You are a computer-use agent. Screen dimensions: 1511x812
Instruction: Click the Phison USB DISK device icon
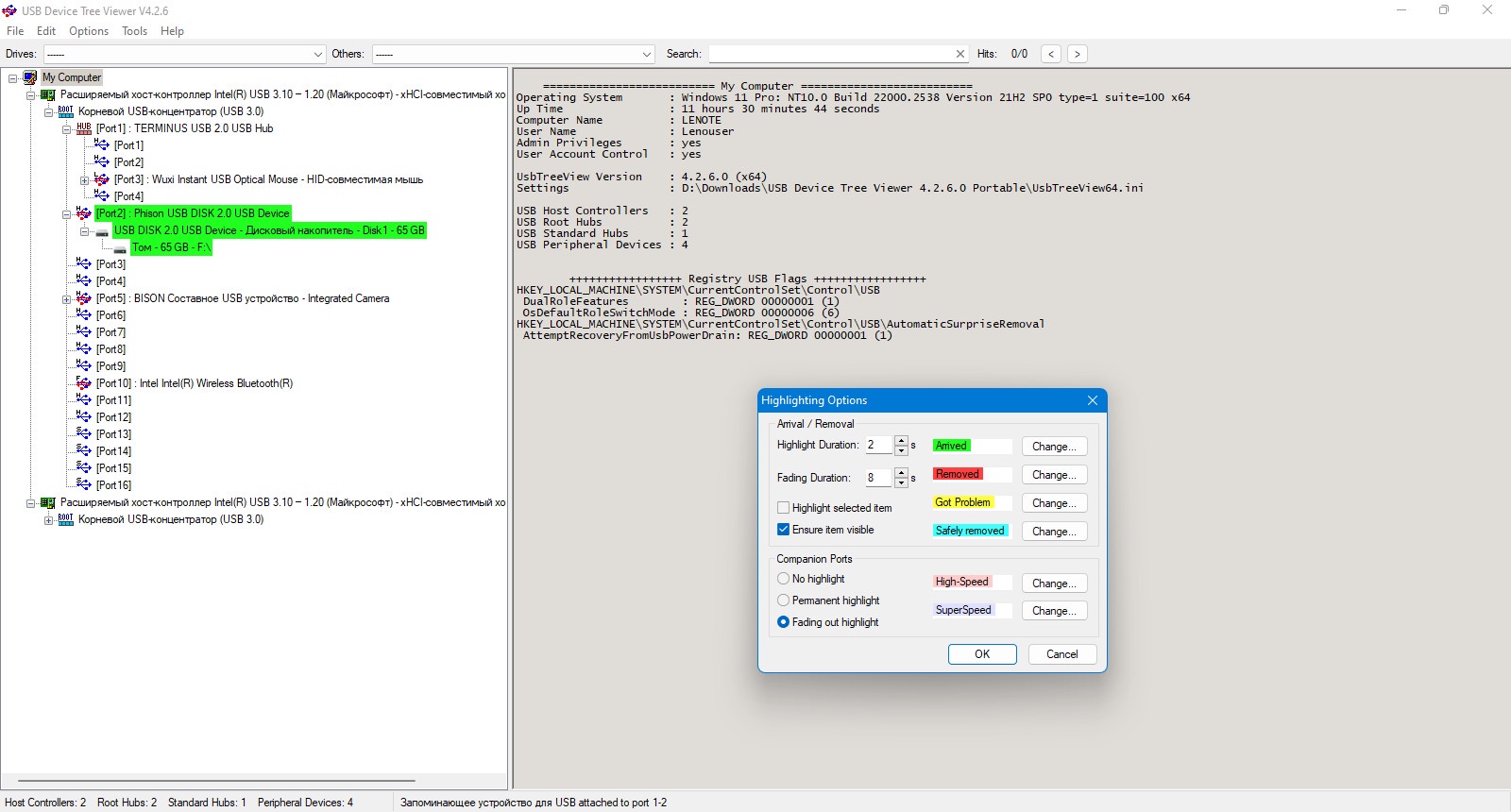(x=84, y=213)
